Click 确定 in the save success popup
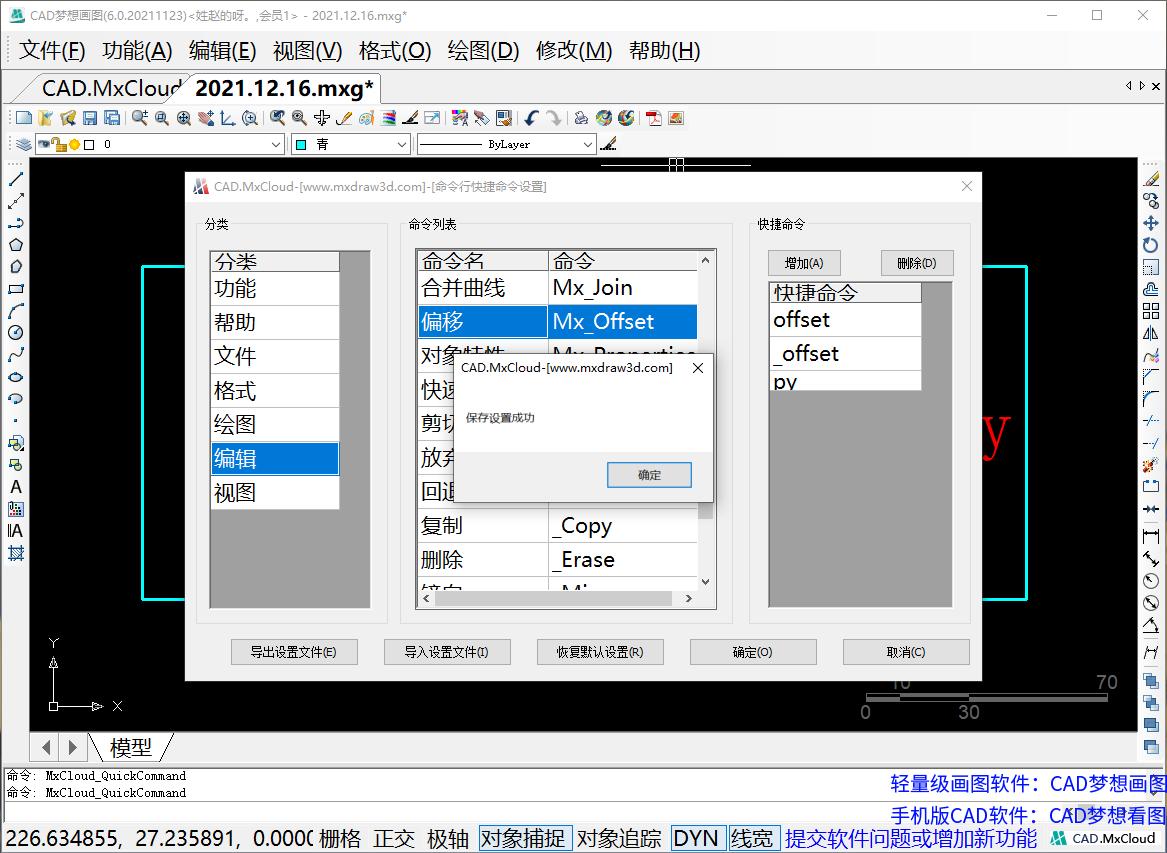 (649, 475)
